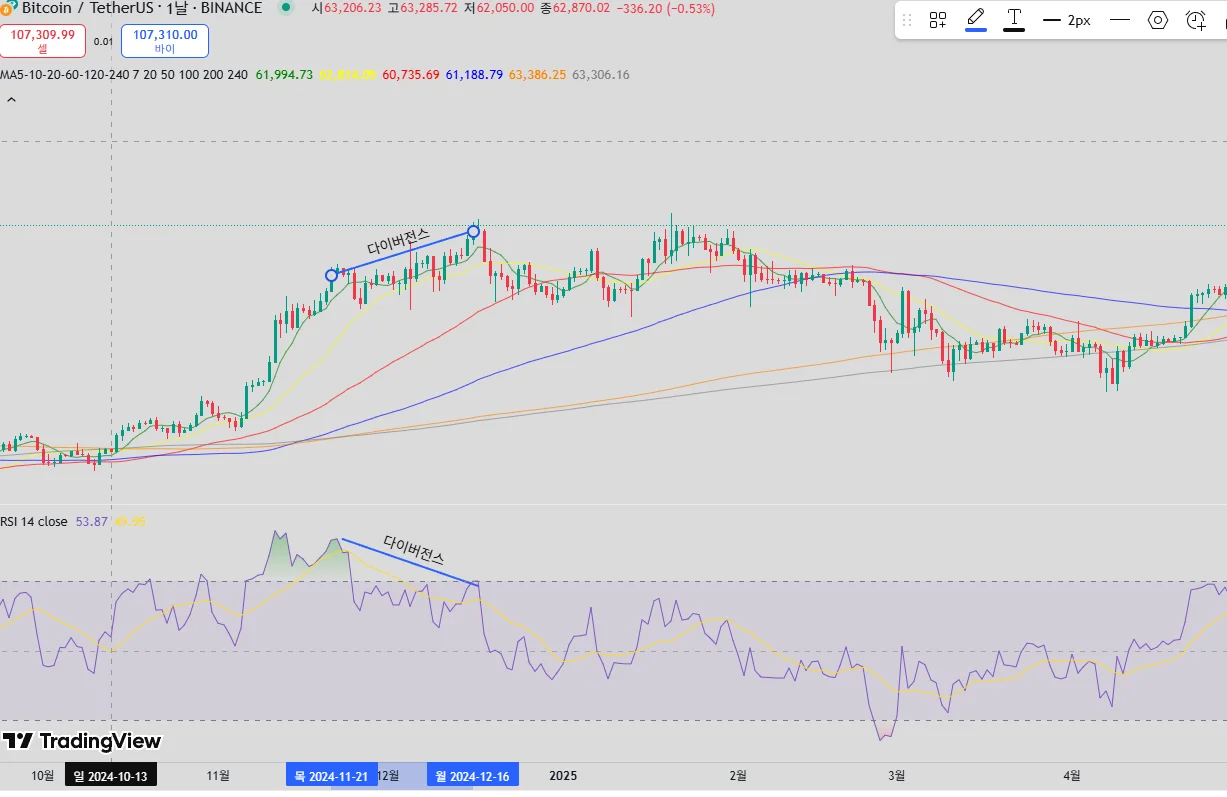Click the red MA value 60,735.69
Viewport: 1227px width, 797px height.
click(410, 75)
